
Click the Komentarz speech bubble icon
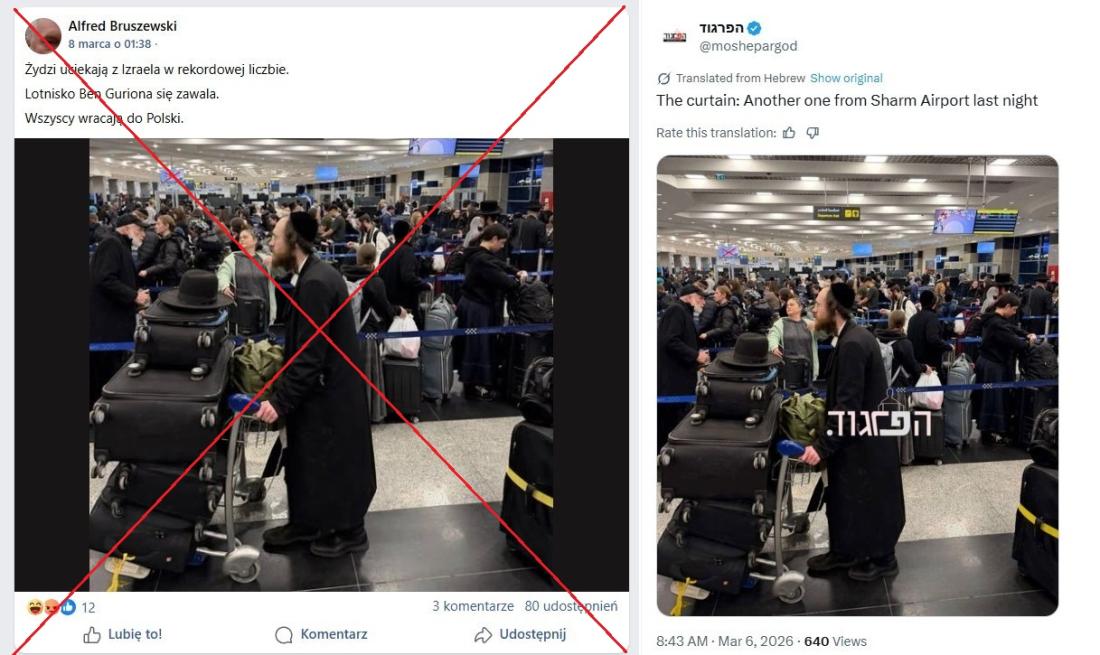pyautogui.click(x=283, y=635)
